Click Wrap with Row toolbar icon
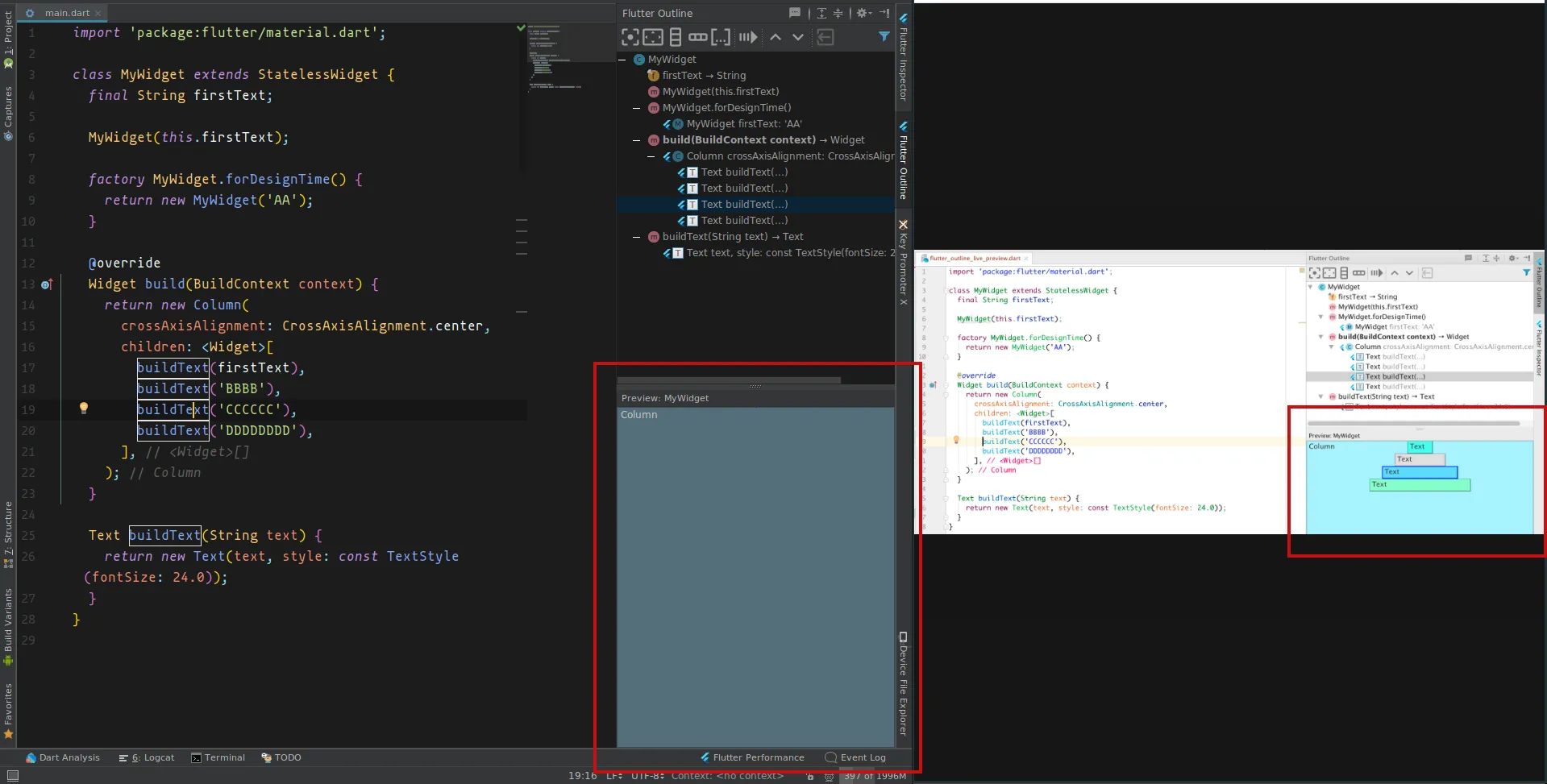The image size is (1547, 784). click(698, 37)
